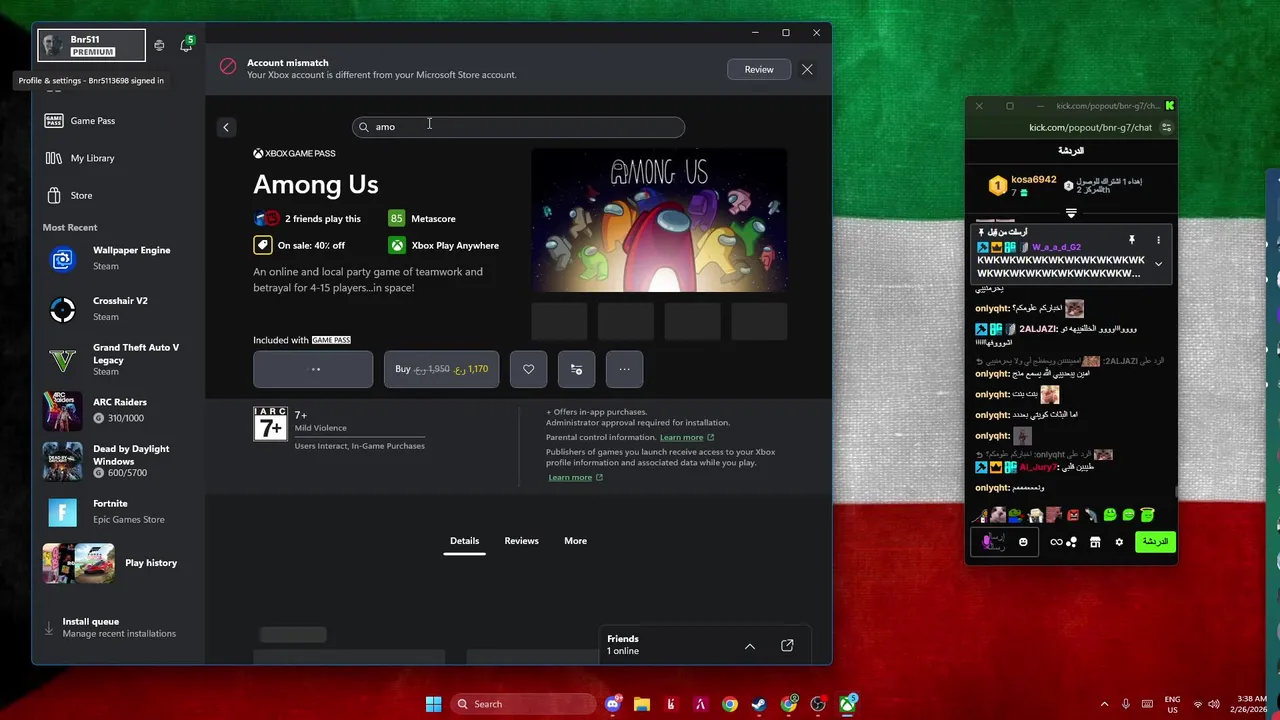Dismiss the Account mismatch banner
The image size is (1280, 720).
tap(807, 70)
